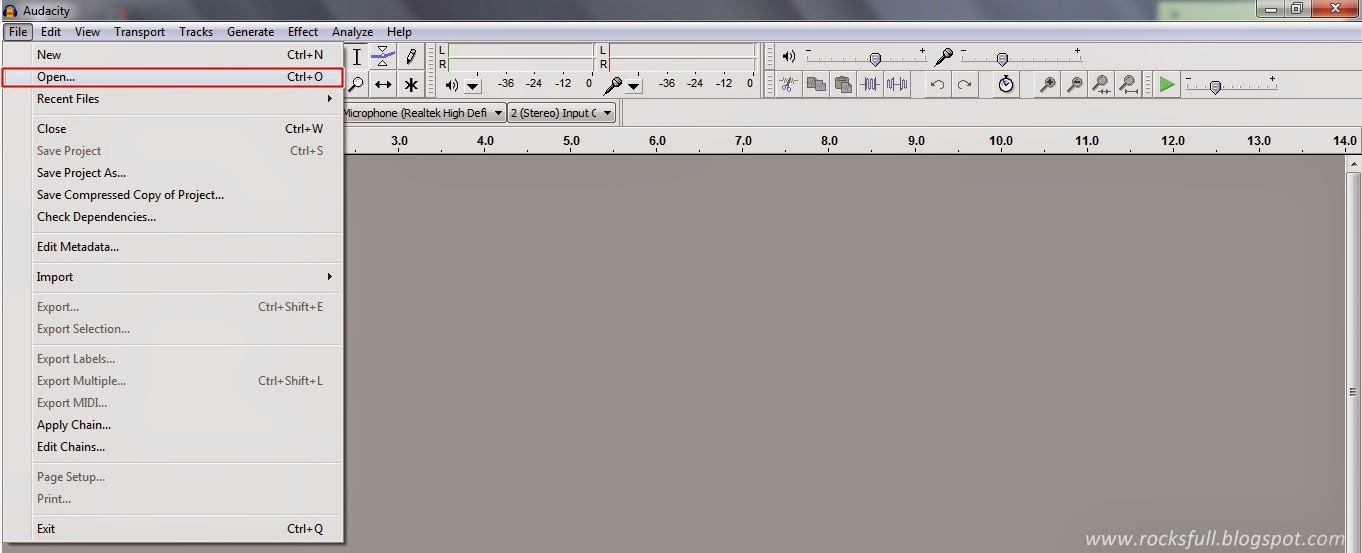Toggle the Sync-Lock clock icon

pyautogui.click(x=1006, y=84)
